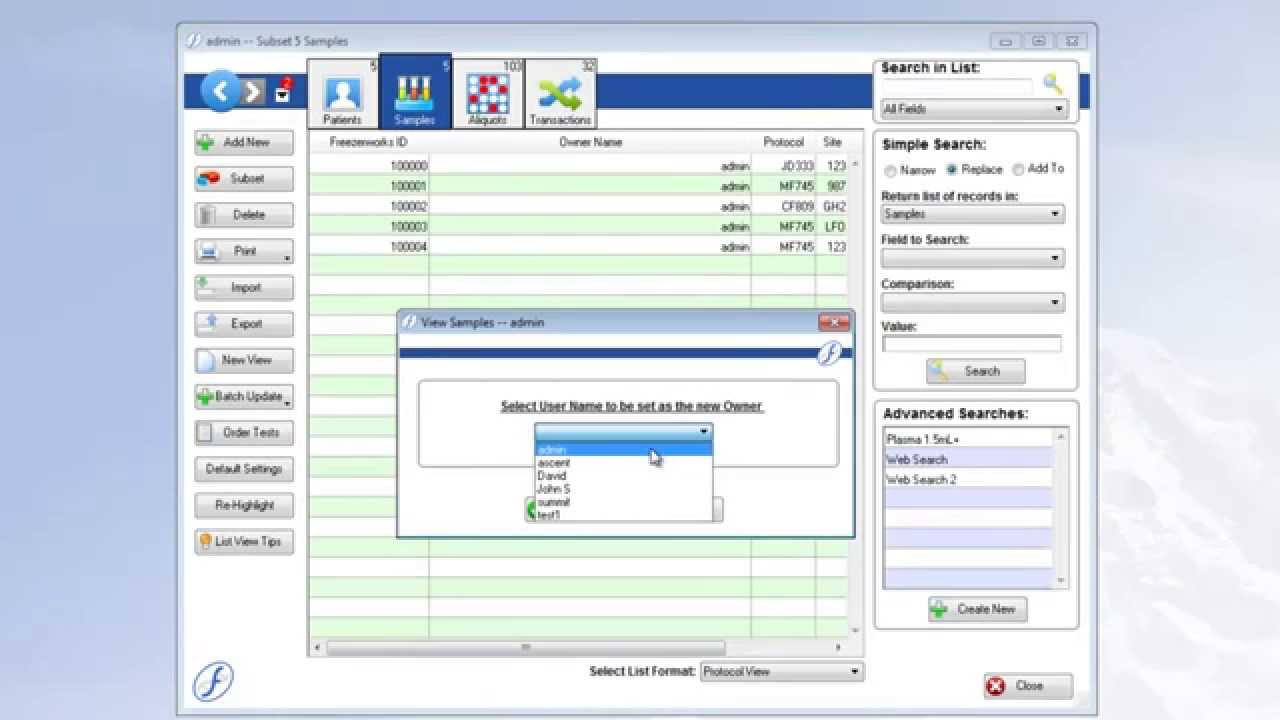The image size is (1280, 720).
Task: Select sample row 100000
Action: click(x=578, y=166)
